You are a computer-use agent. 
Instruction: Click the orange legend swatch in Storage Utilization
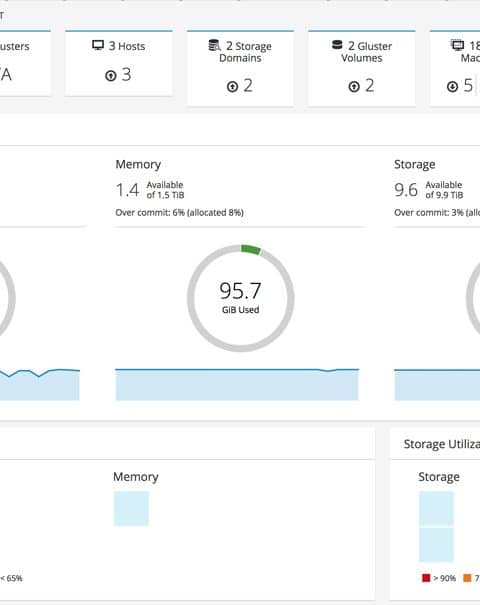[467, 578]
